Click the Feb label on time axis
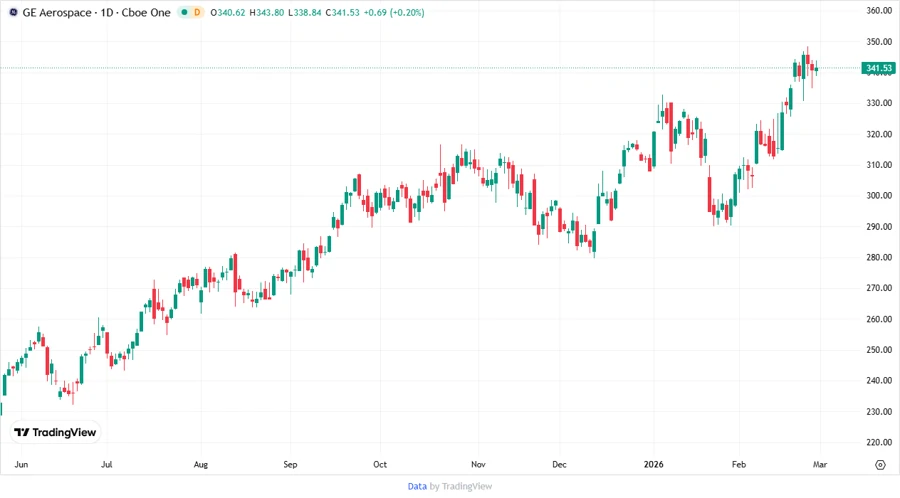This screenshot has width=900, height=498. [x=739, y=464]
